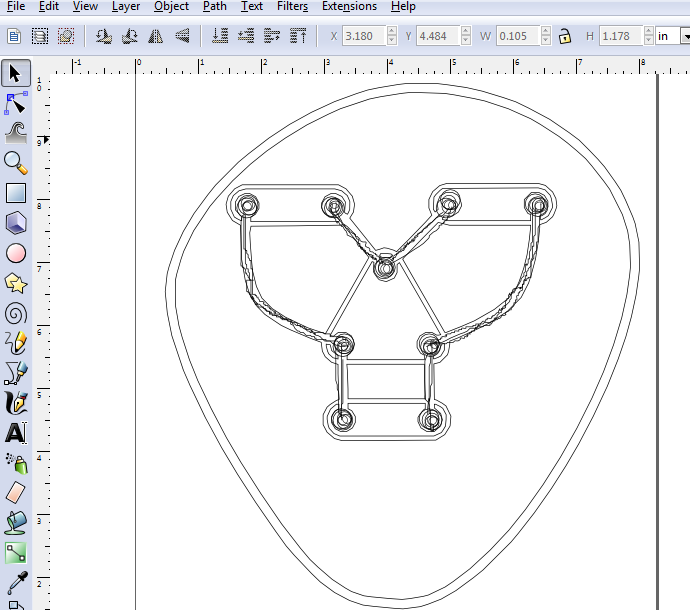The width and height of the screenshot is (690, 610).
Task: Raise selection one step
Action: (272, 36)
